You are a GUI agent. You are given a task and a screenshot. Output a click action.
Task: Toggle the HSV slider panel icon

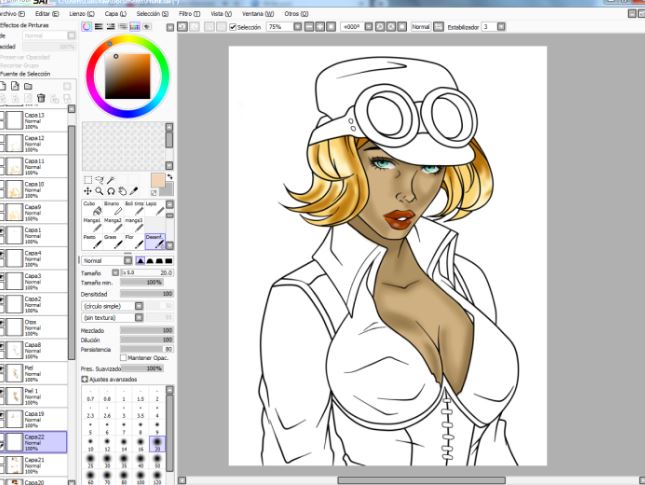(x=111, y=27)
